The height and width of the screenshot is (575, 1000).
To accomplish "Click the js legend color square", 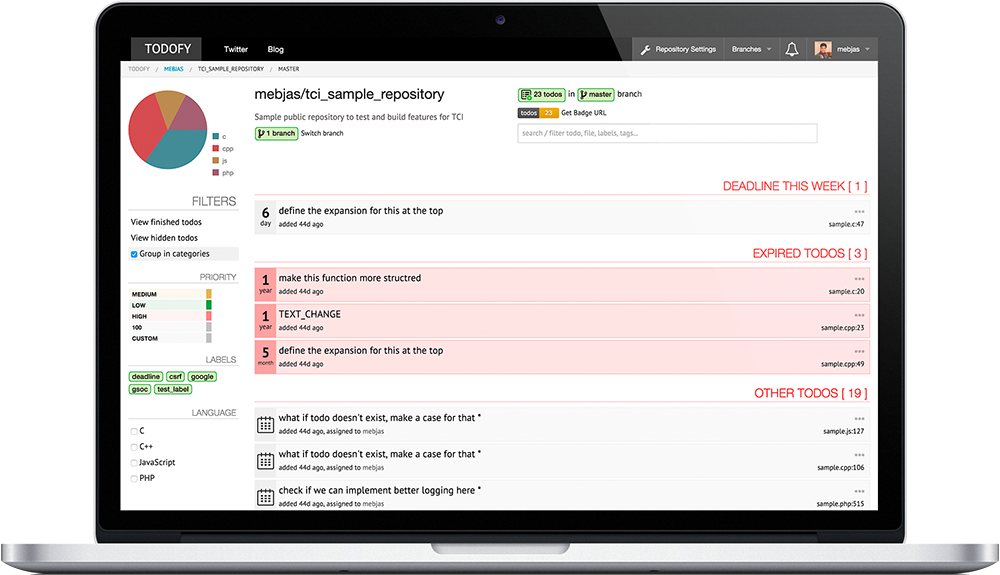I will coord(216,161).
